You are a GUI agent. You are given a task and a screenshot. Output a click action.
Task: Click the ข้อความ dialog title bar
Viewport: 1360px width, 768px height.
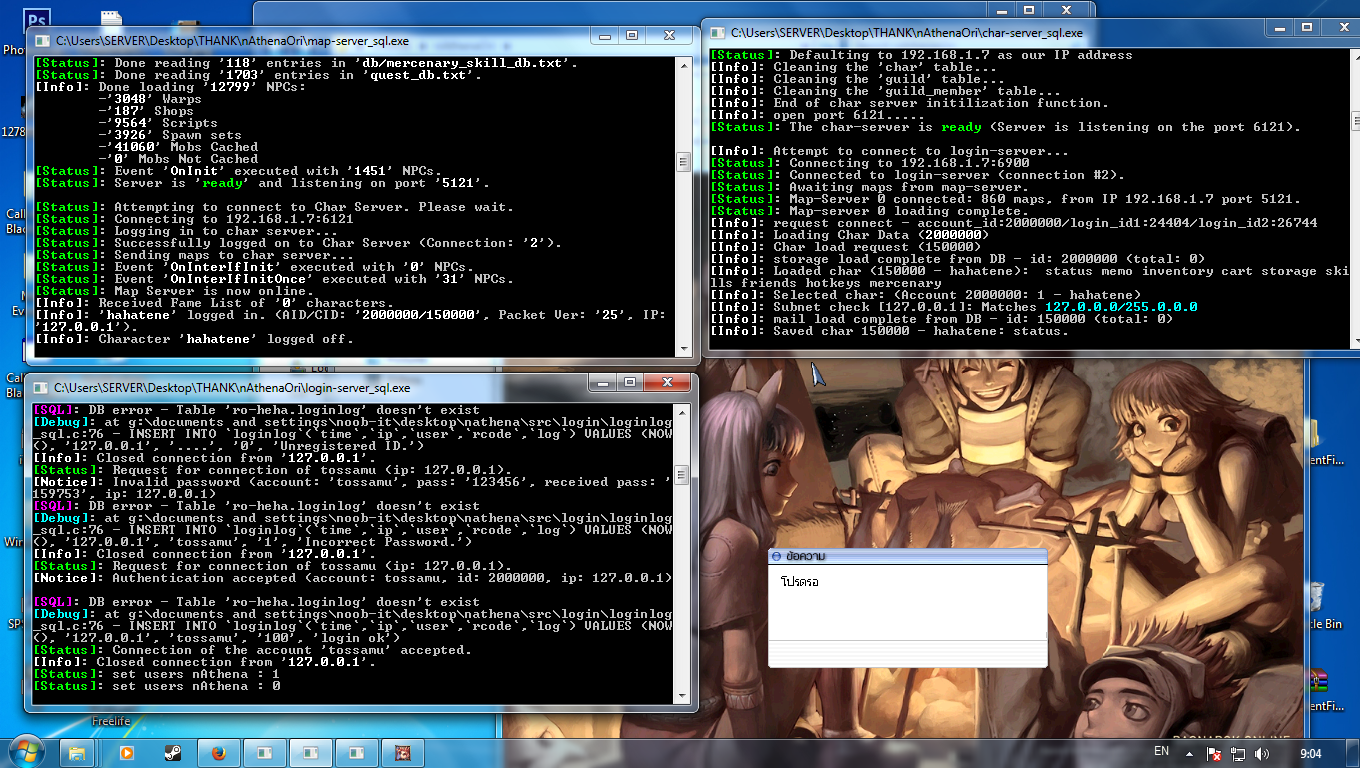pos(907,556)
